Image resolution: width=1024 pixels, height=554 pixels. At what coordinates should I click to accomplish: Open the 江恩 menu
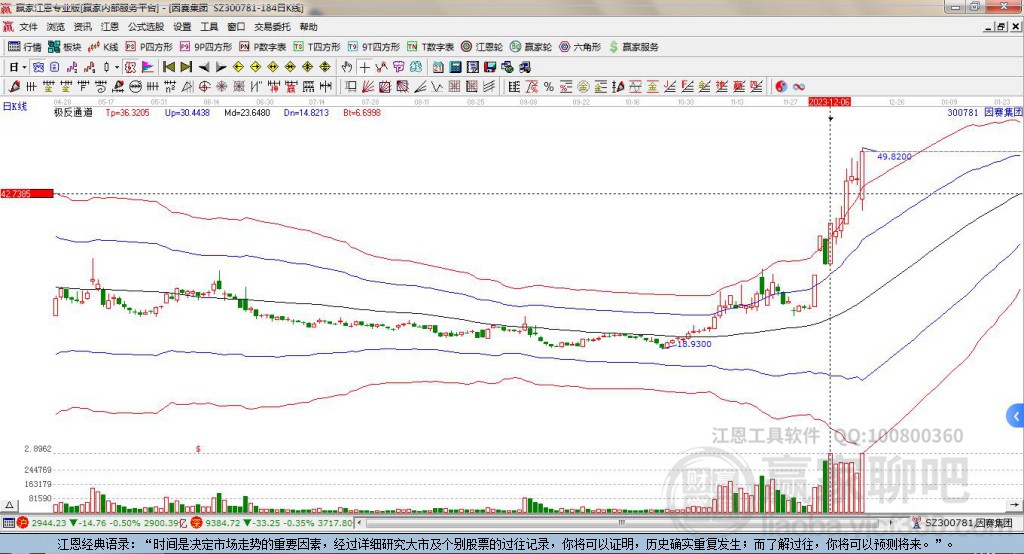(110, 27)
